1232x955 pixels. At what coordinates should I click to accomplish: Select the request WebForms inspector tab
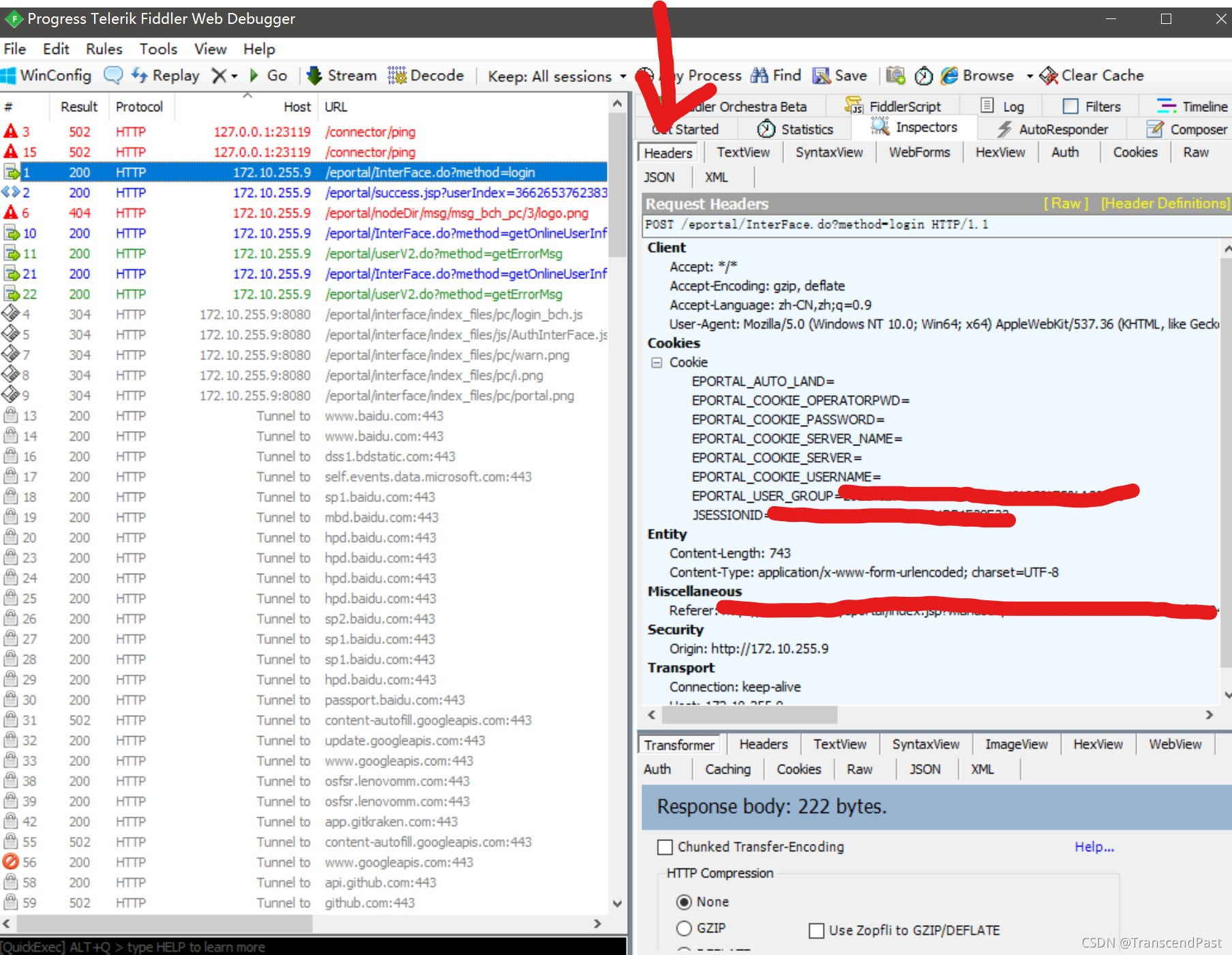pos(919,152)
